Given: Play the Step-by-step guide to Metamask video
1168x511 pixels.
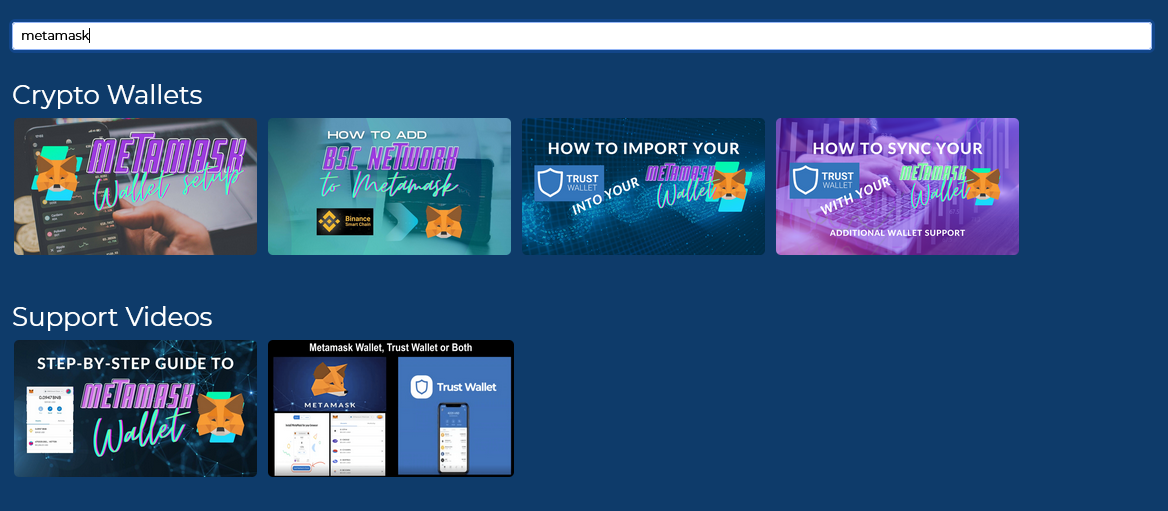Looking at the screenshot, I should 135,409.
